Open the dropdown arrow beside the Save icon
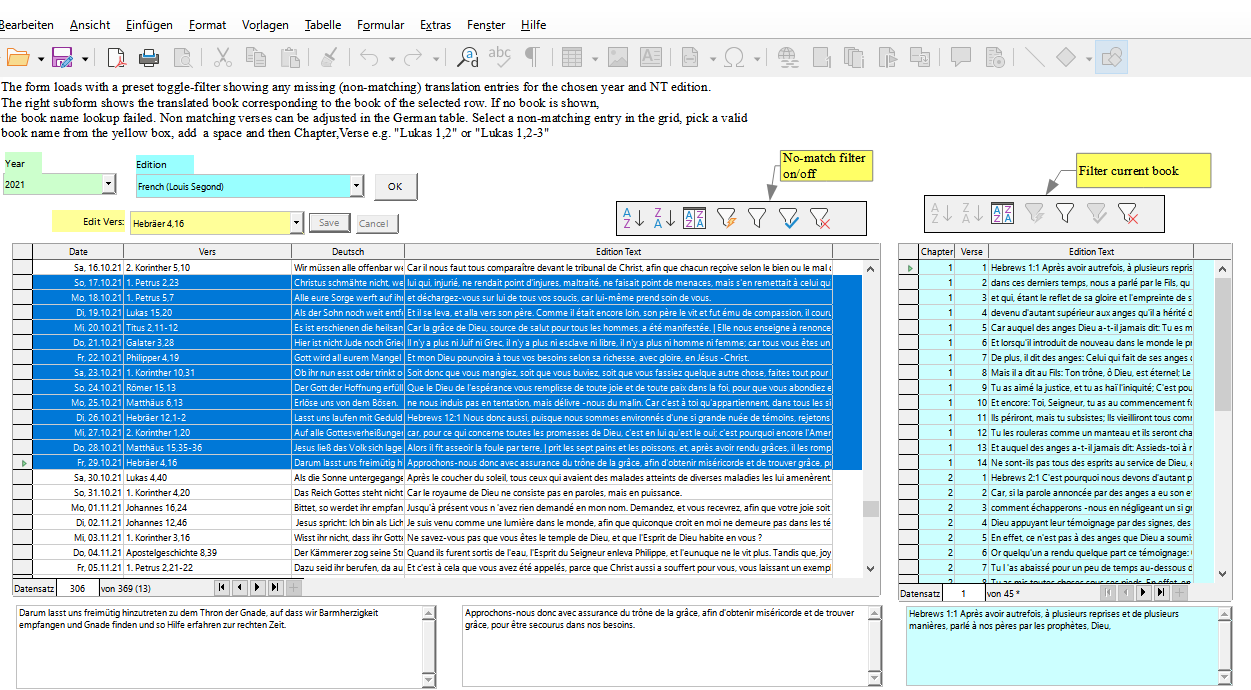 85,58
